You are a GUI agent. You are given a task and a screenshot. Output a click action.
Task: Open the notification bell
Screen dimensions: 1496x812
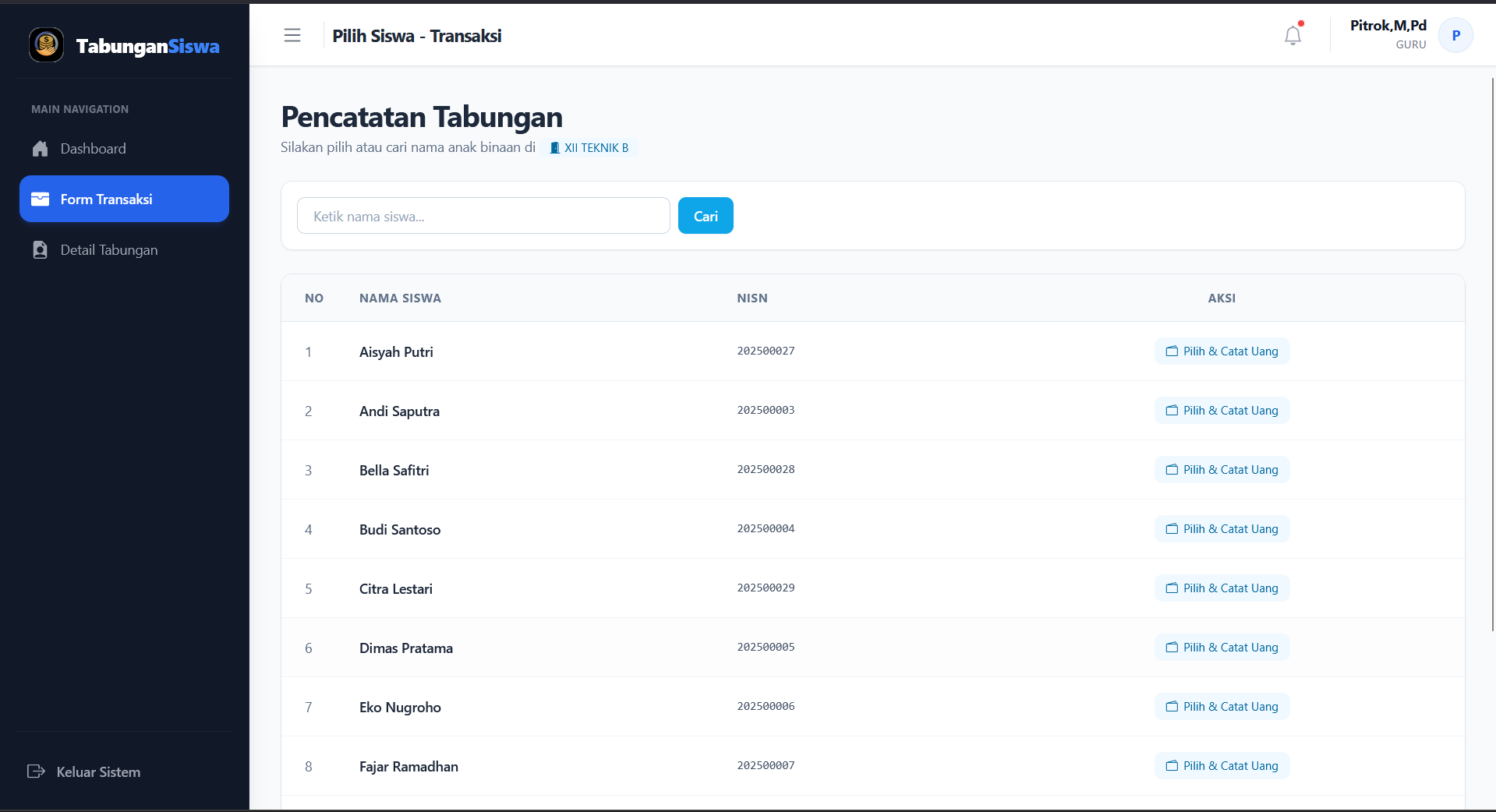point(1293,35)
